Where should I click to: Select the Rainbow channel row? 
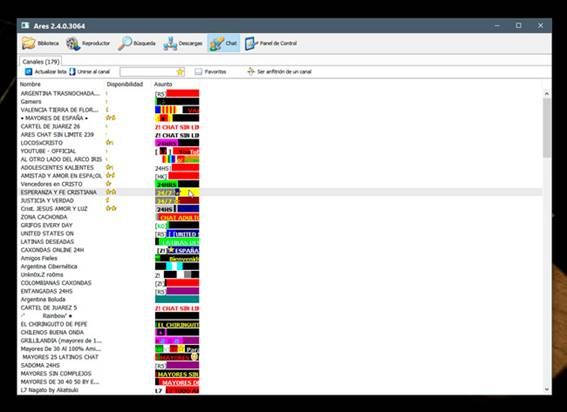[46, 316]
